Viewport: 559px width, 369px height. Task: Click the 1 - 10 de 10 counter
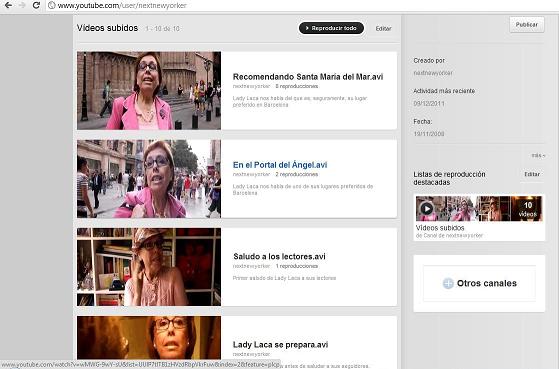point(162,29)
